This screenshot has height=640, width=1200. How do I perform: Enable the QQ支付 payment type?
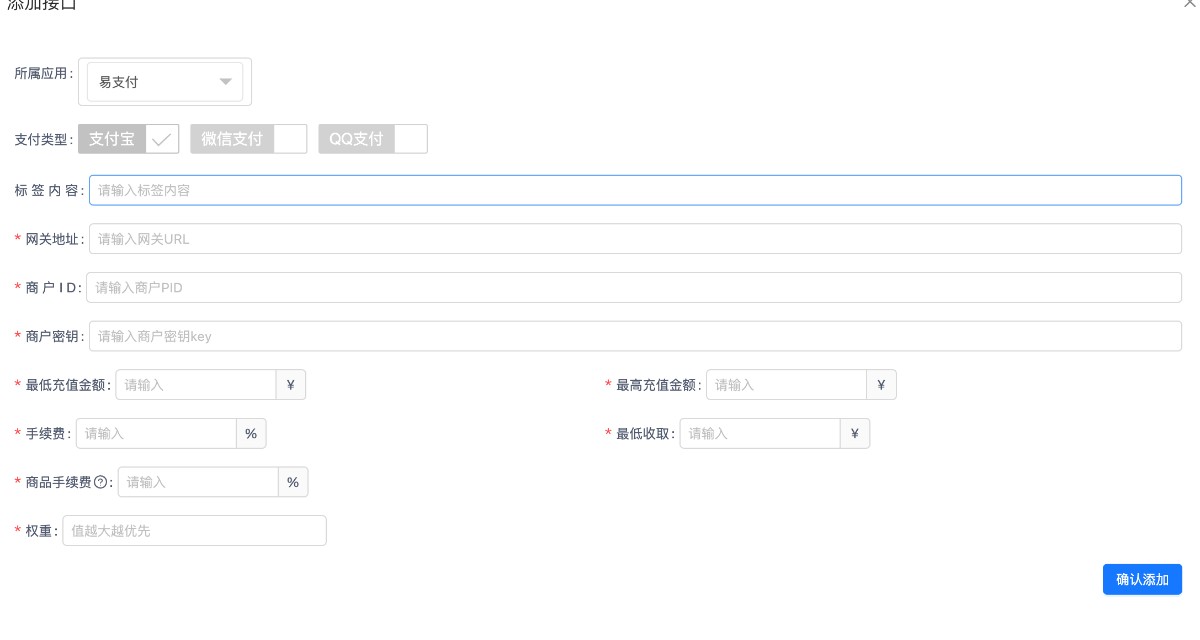pos(372,139)
